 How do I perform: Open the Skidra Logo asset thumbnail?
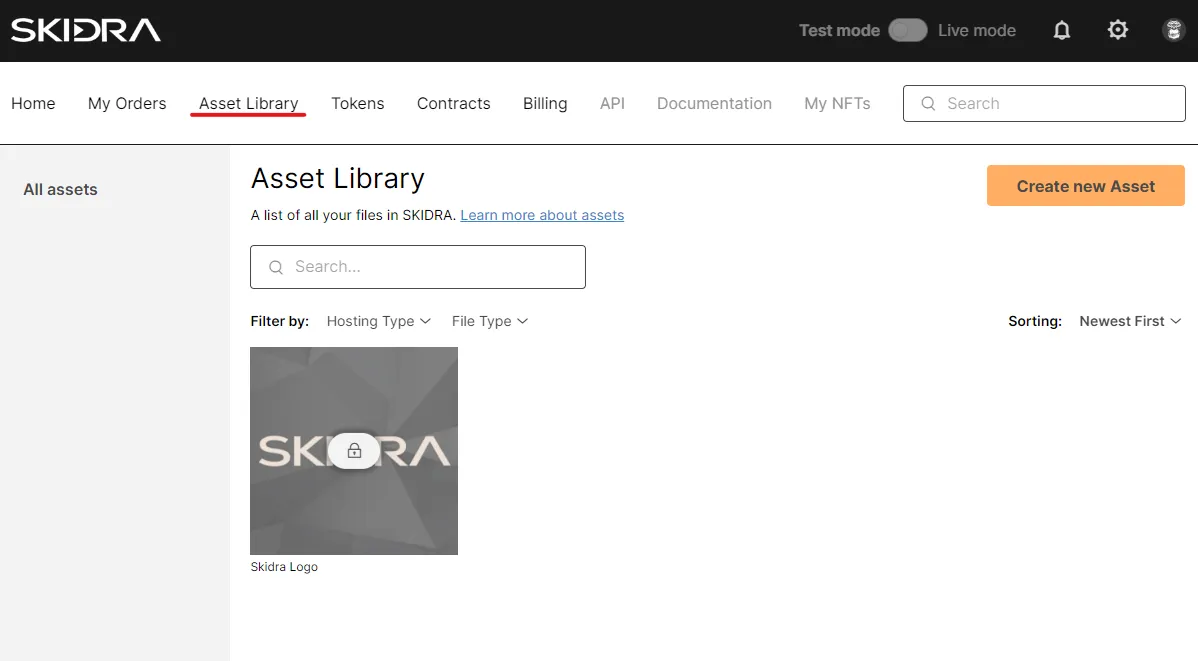(x=354, y=451)
